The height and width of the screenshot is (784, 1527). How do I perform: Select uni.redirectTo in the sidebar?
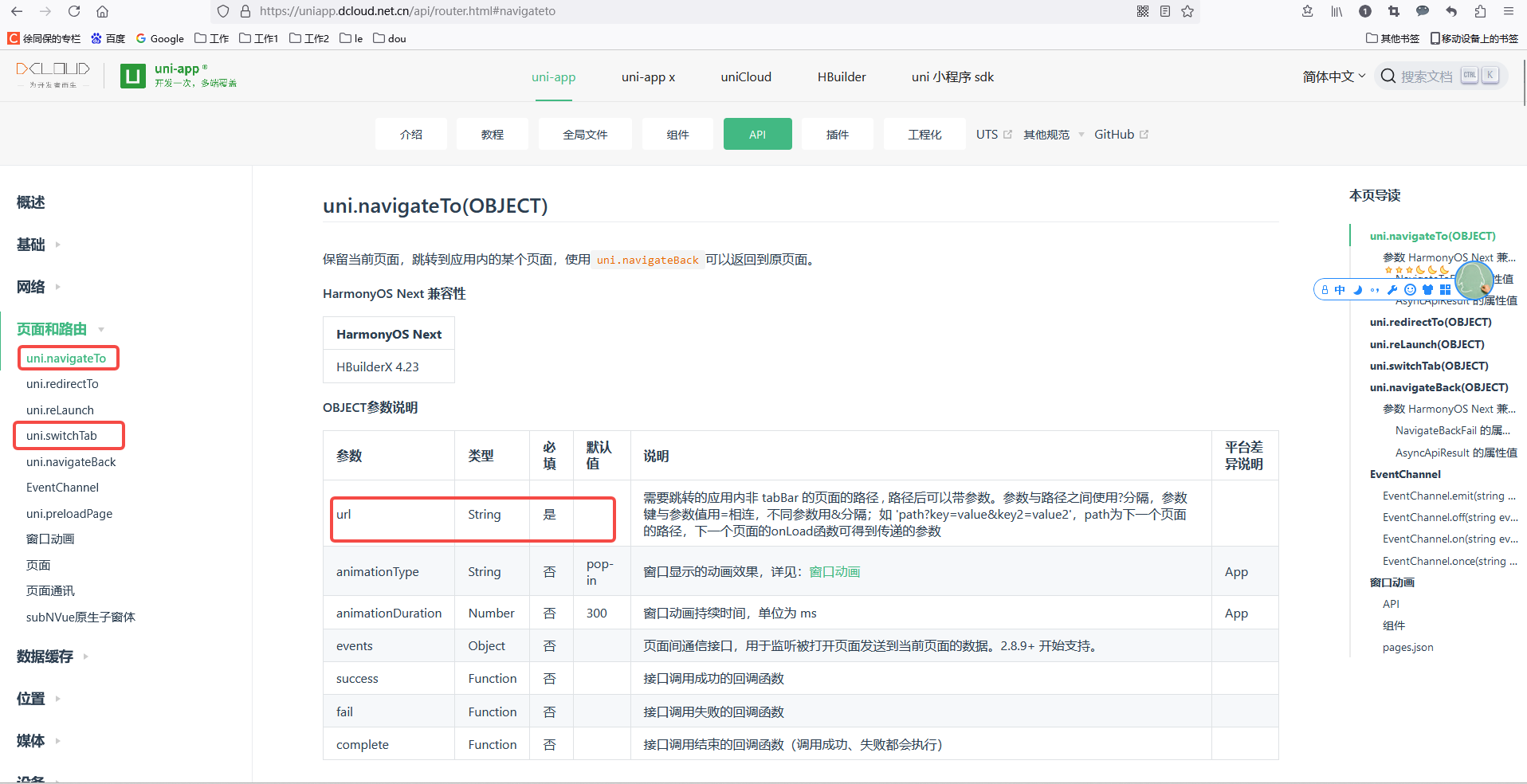coord(62,384)
